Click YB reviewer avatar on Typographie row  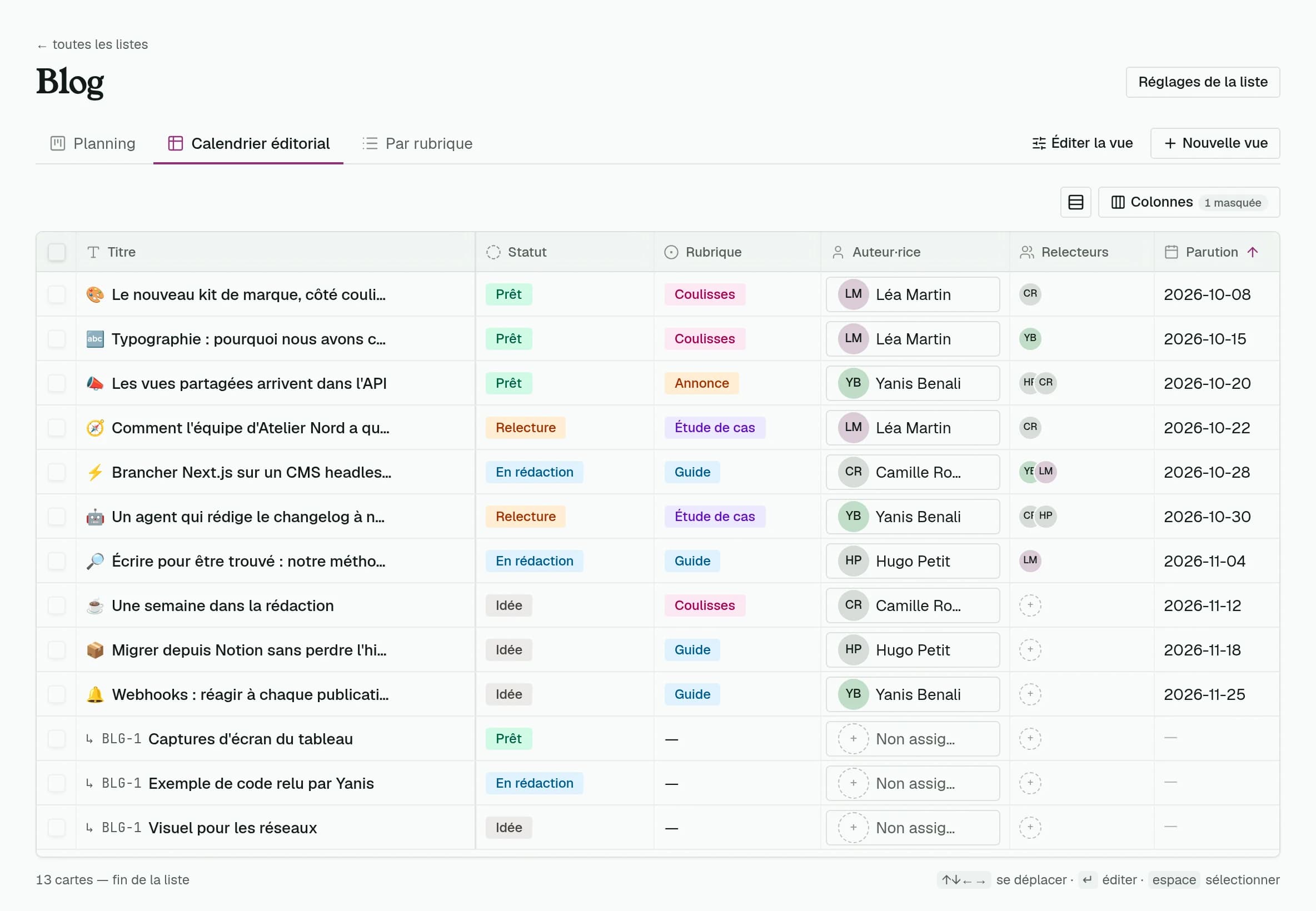(1030, 338)
